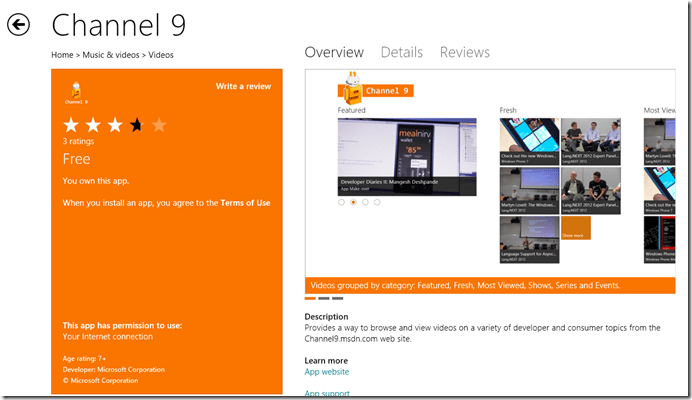Viewport: 692px width, 400px height.
Task: Select the Overview tab
Action: [x=334, y=52]
